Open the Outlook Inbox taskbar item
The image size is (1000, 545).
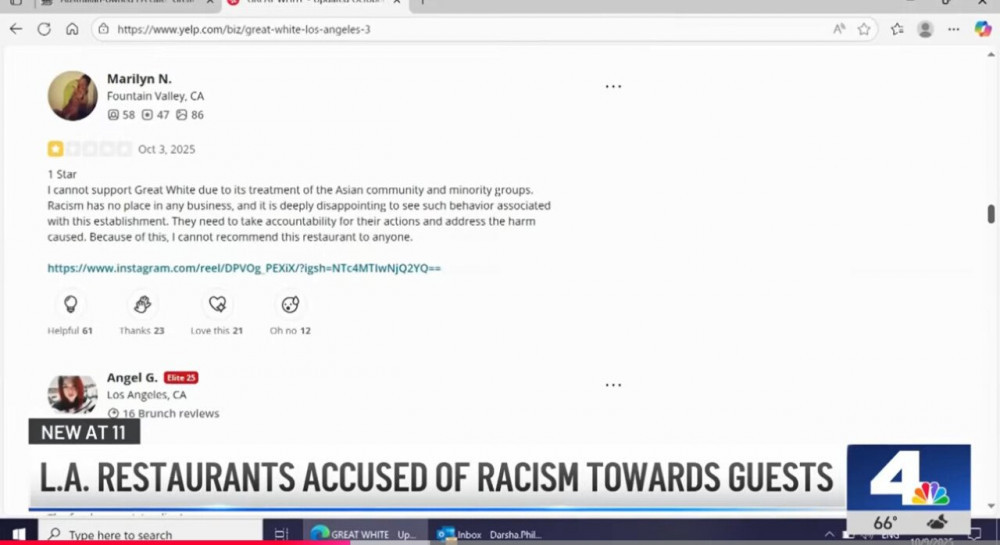(x=490, y=535)
